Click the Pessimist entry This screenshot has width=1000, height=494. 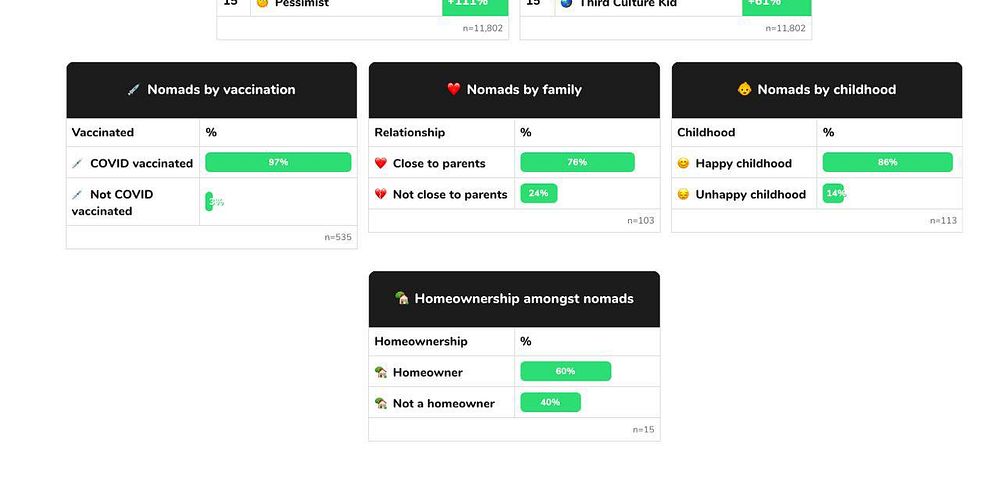click(302, 4)
